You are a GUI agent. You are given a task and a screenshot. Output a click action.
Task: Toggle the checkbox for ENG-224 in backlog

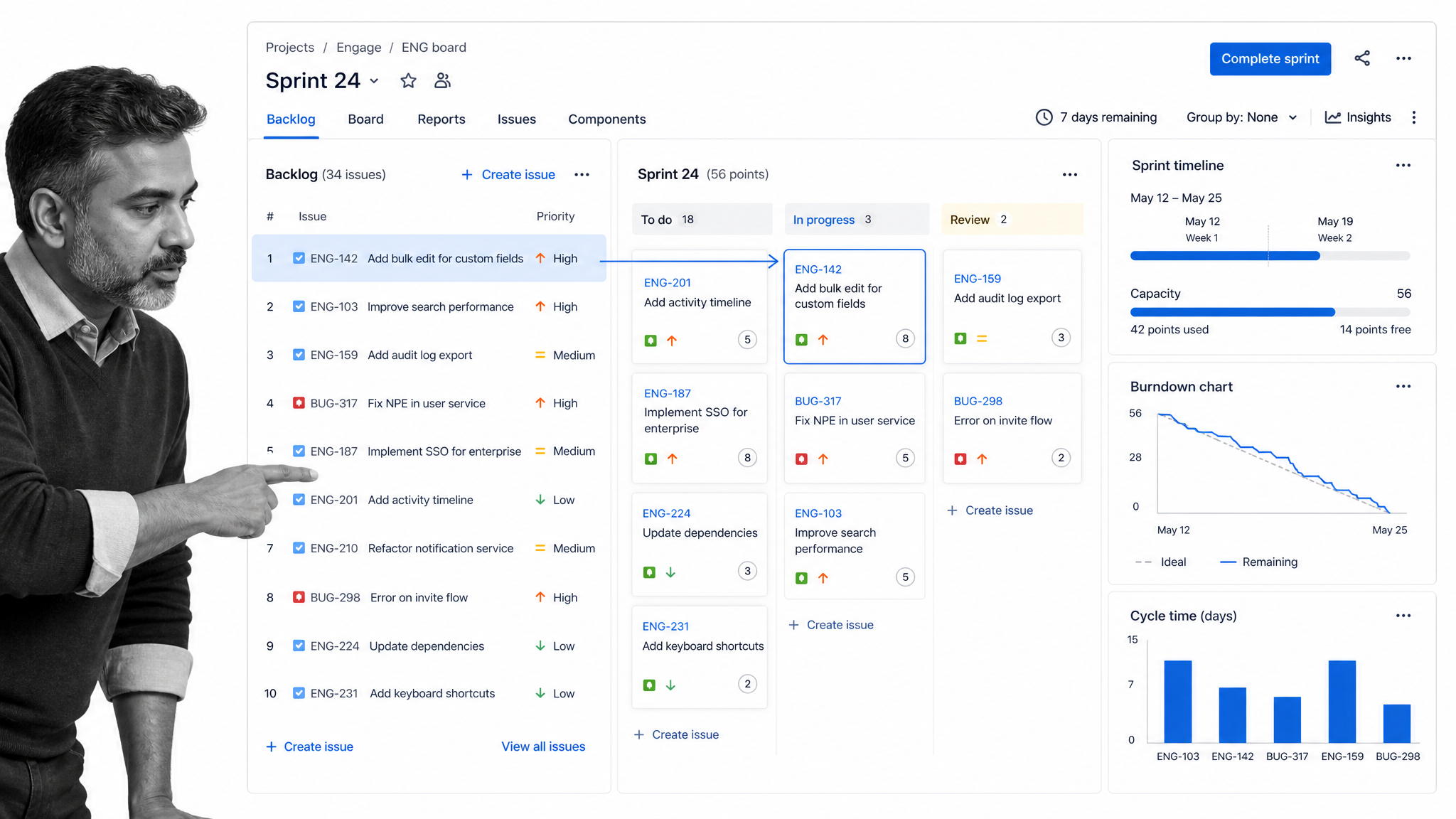tap(299, 646)
